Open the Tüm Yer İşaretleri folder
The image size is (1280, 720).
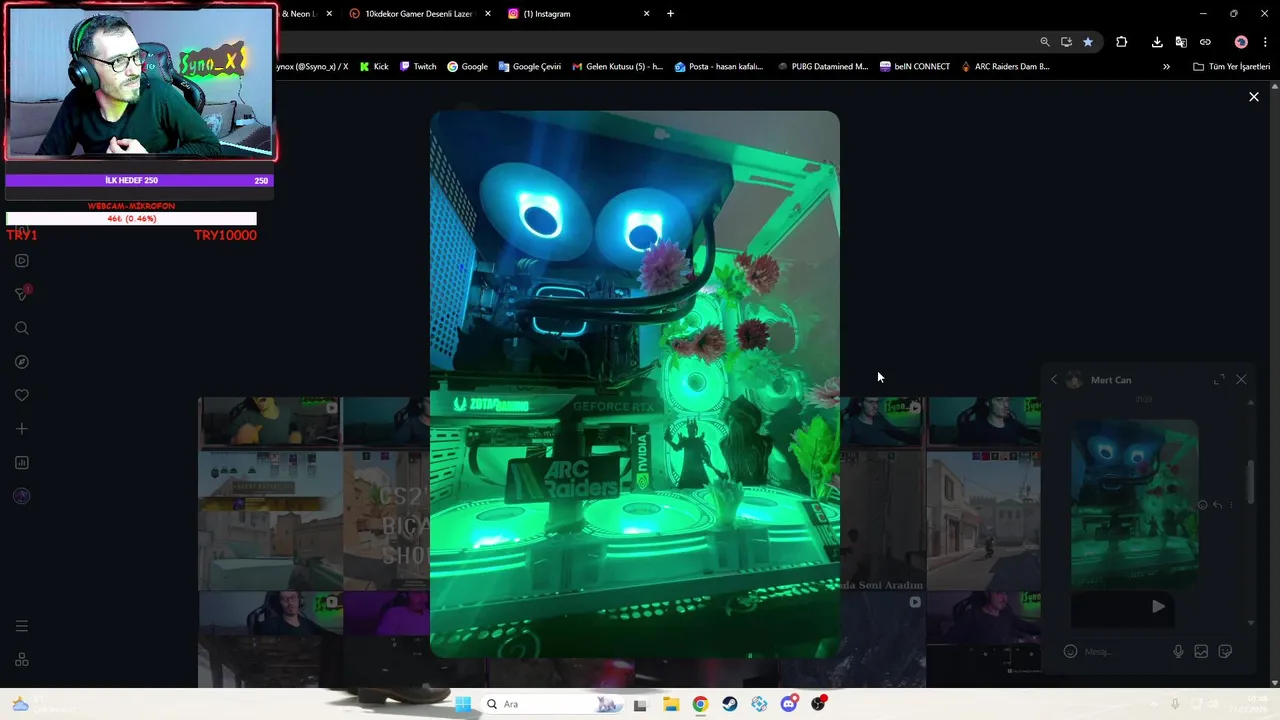click(1231, 67)
